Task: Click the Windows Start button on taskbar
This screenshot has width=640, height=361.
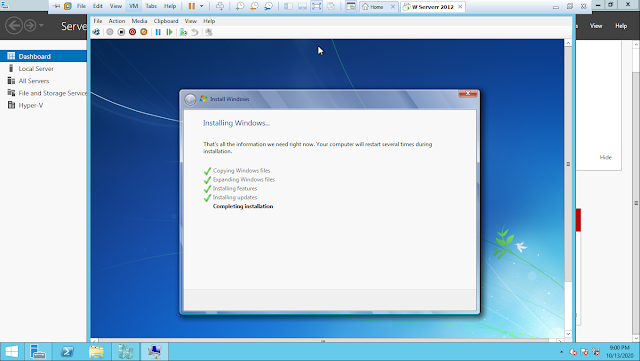Action: tap(11, 352)
